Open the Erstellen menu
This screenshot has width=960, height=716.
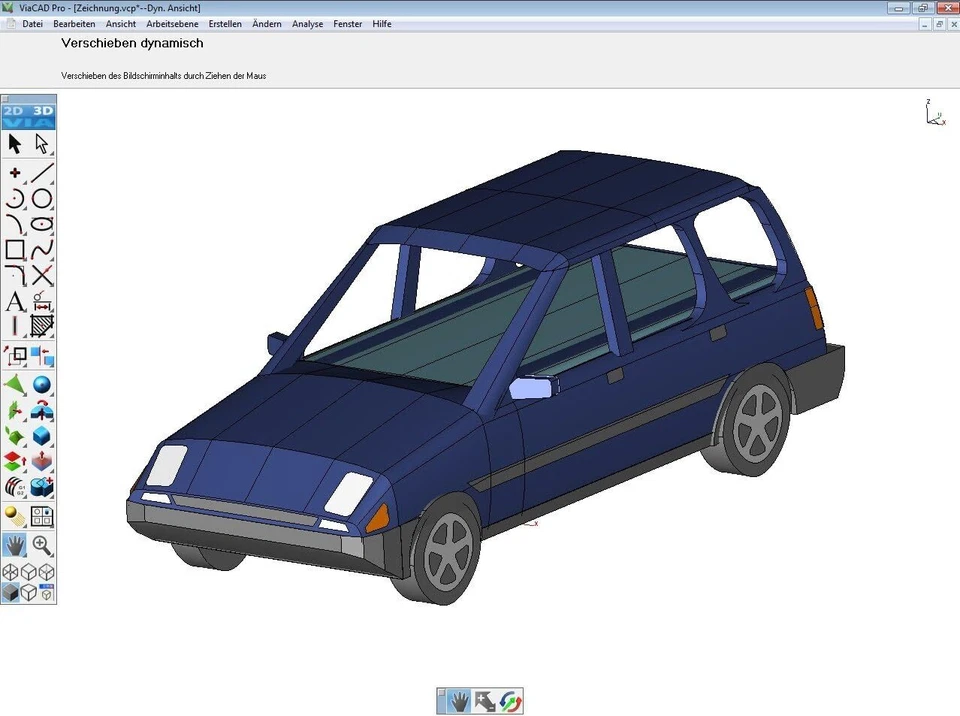(225, 24)
